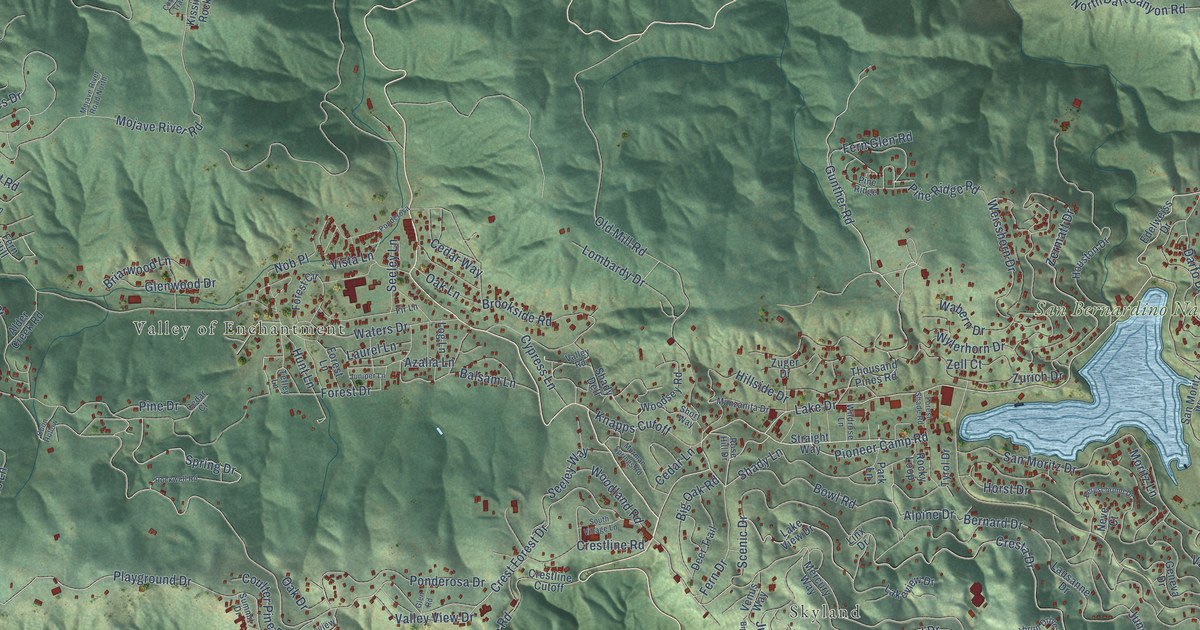
Task: Click the 'Big Oak Rd' label
Action: (x=698, y=497)
